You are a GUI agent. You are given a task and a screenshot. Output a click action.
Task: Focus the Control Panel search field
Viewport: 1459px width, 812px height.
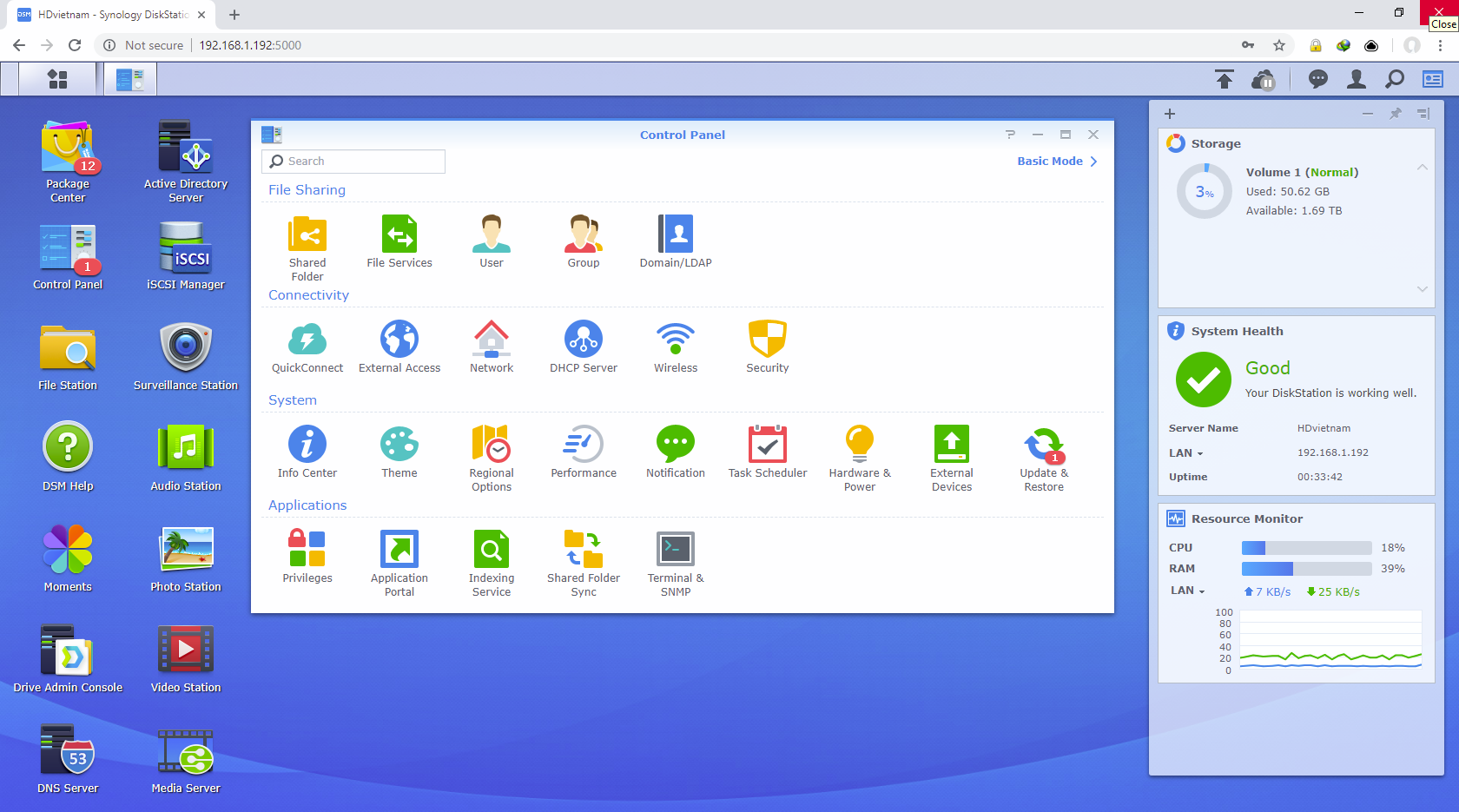[x=353, y=162]
